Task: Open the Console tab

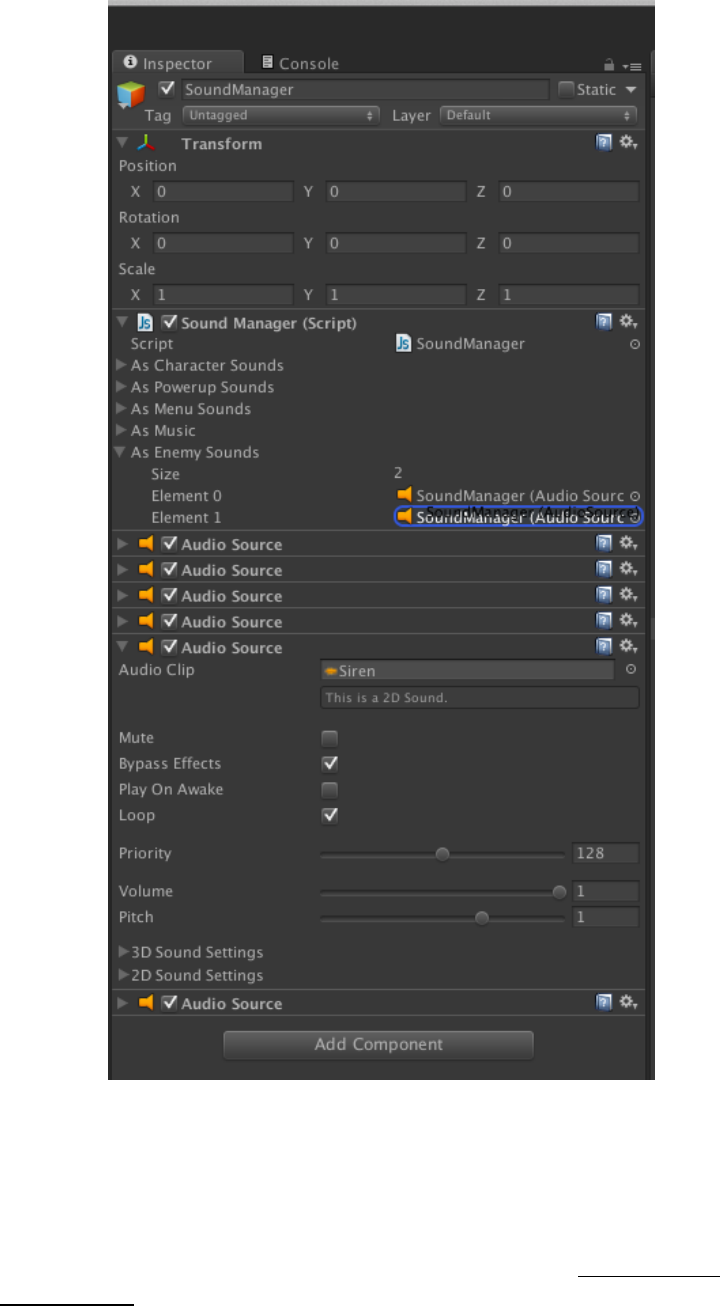Action: click(300, 63)
